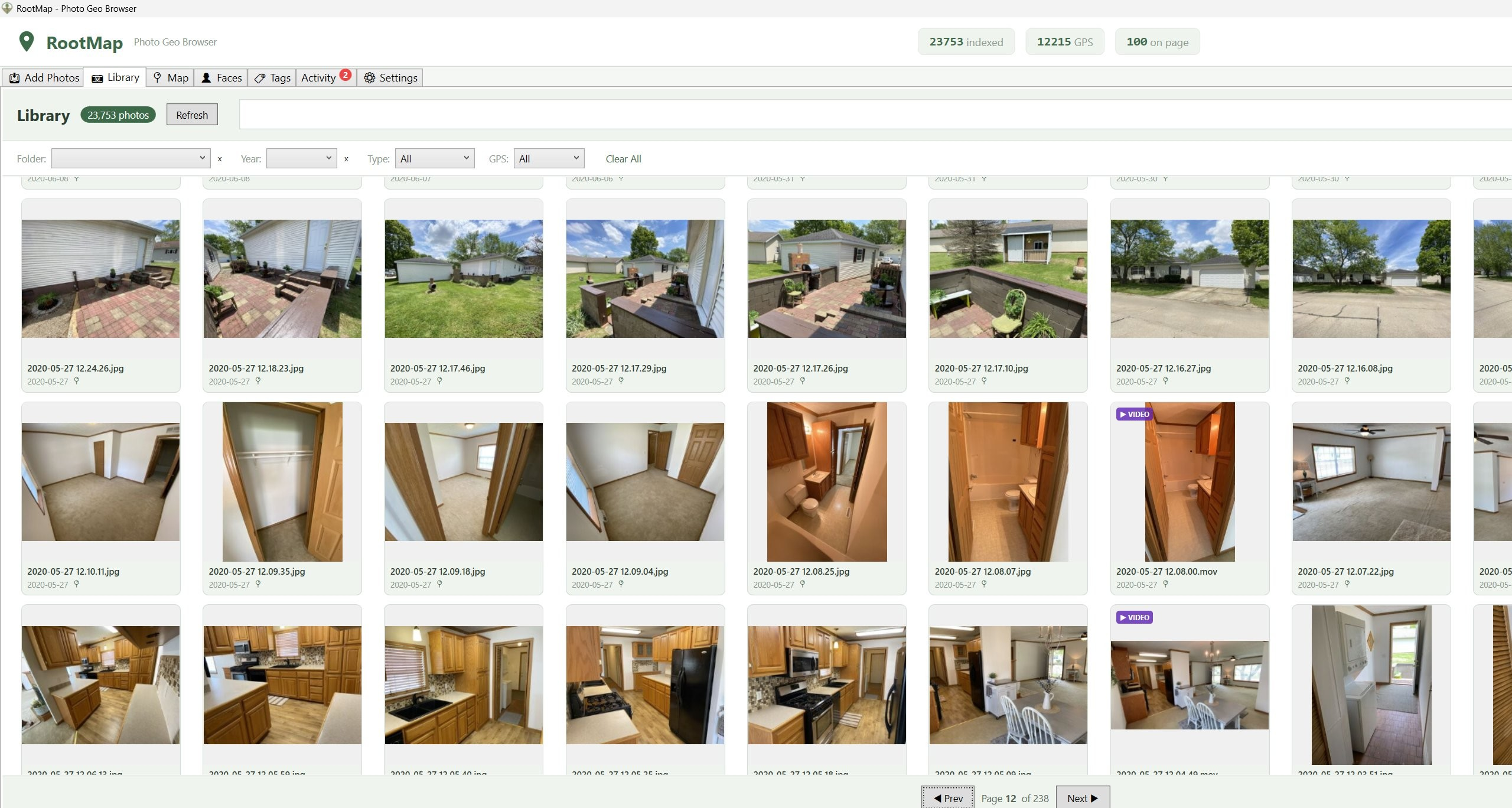Click GPS pin icon under 2020-05-27 12.24.26.jpg

[76, 381]
